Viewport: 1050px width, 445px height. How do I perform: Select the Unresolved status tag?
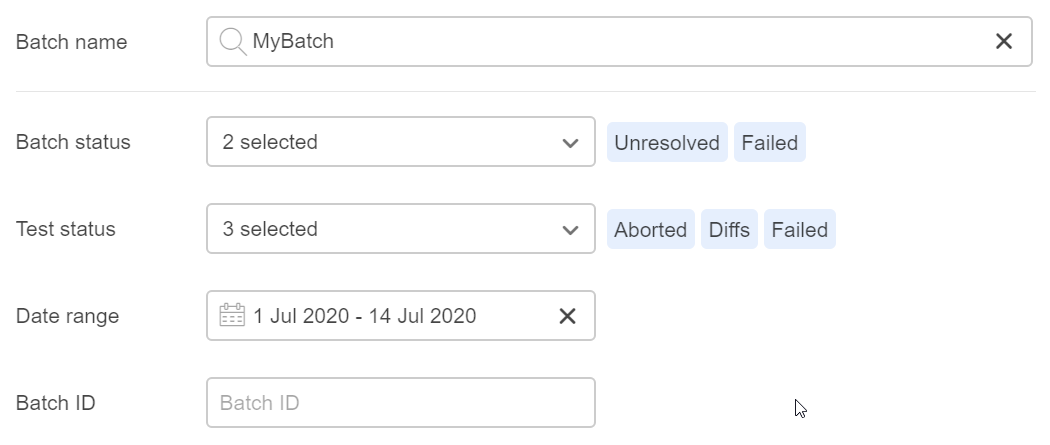667,143
